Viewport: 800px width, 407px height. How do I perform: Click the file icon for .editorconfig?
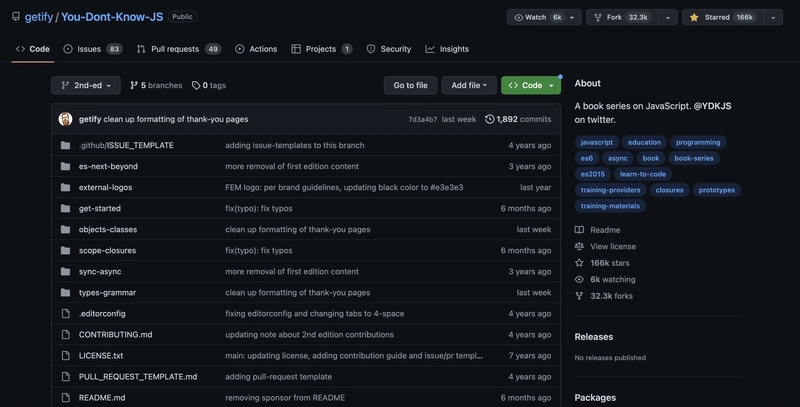coord(65,314)
